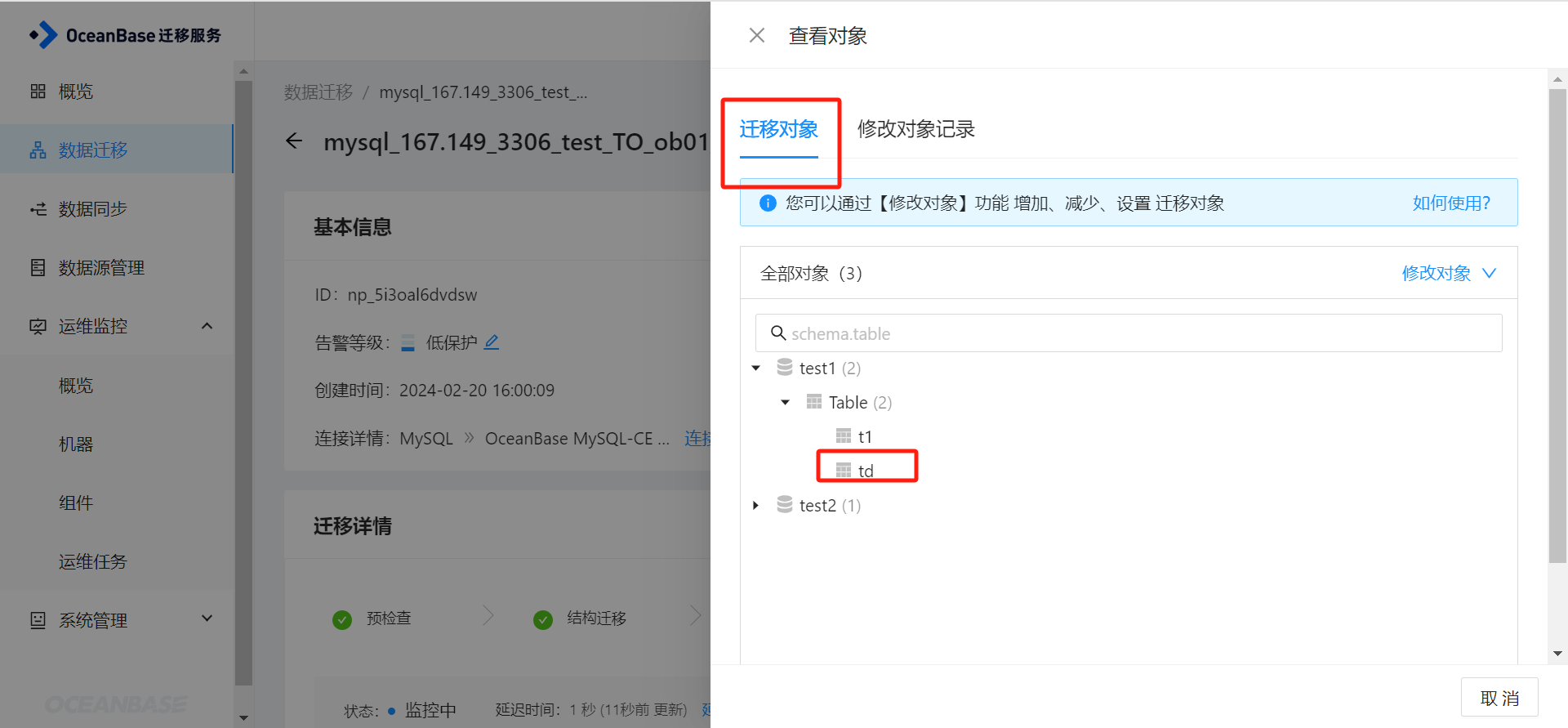Select the test1 (2) database row
Image resolution: width=1568 pixels, height=728 pixels.
(818, 368)
